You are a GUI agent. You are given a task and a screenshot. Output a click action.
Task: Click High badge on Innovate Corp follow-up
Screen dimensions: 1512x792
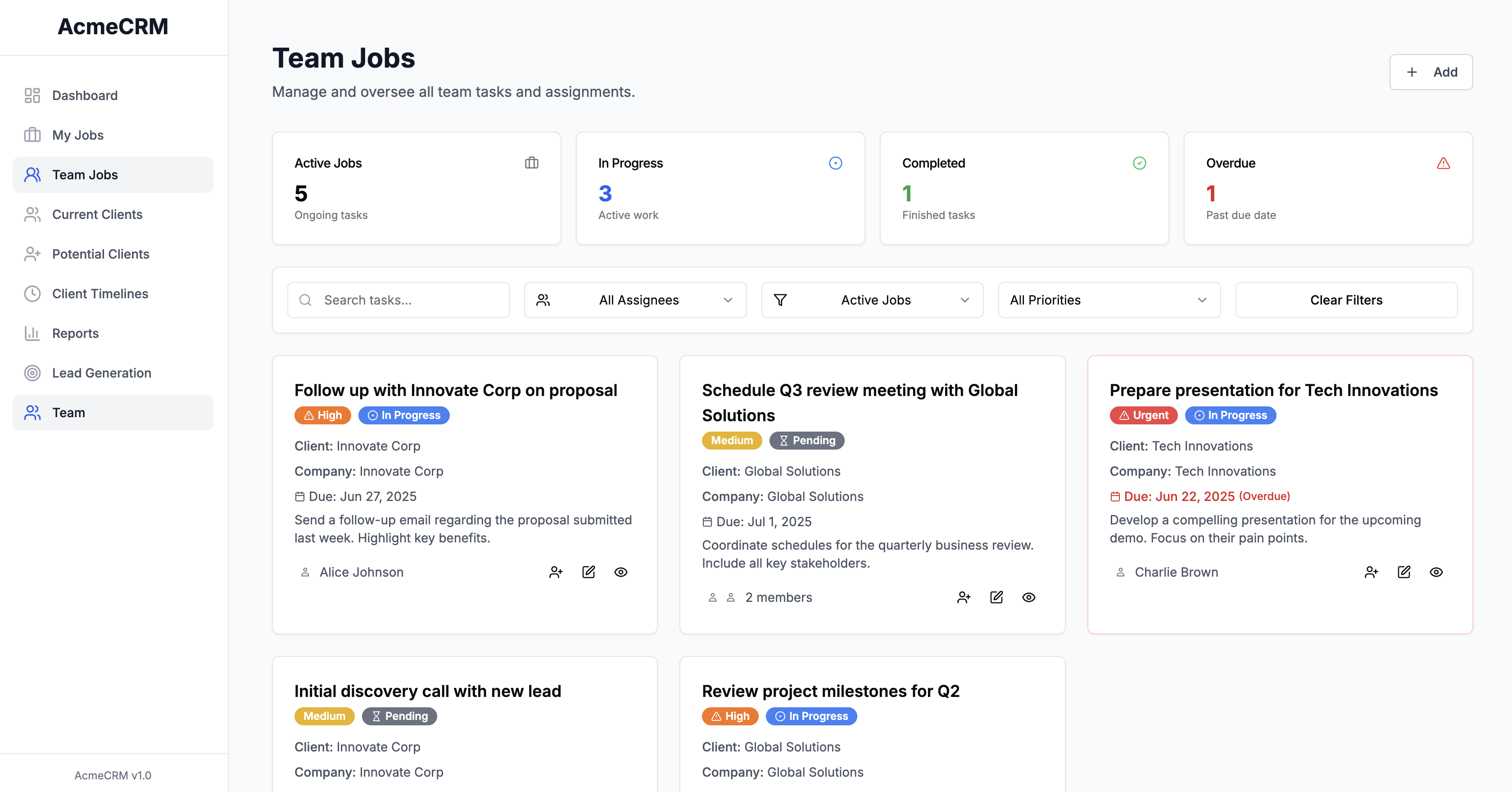tap(322, 415)
